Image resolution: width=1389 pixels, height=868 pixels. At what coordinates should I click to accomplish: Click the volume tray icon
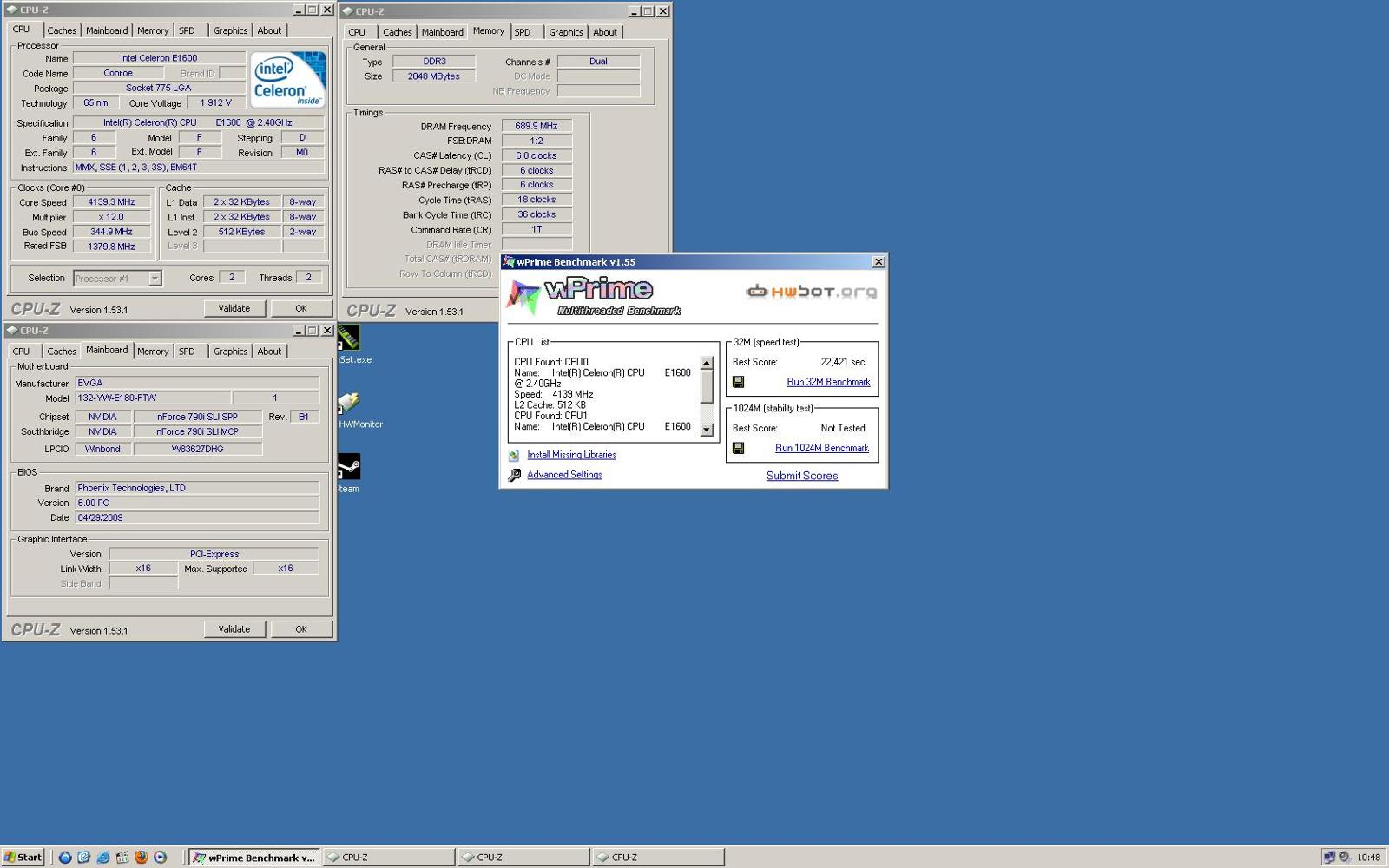click(1344, 857)
